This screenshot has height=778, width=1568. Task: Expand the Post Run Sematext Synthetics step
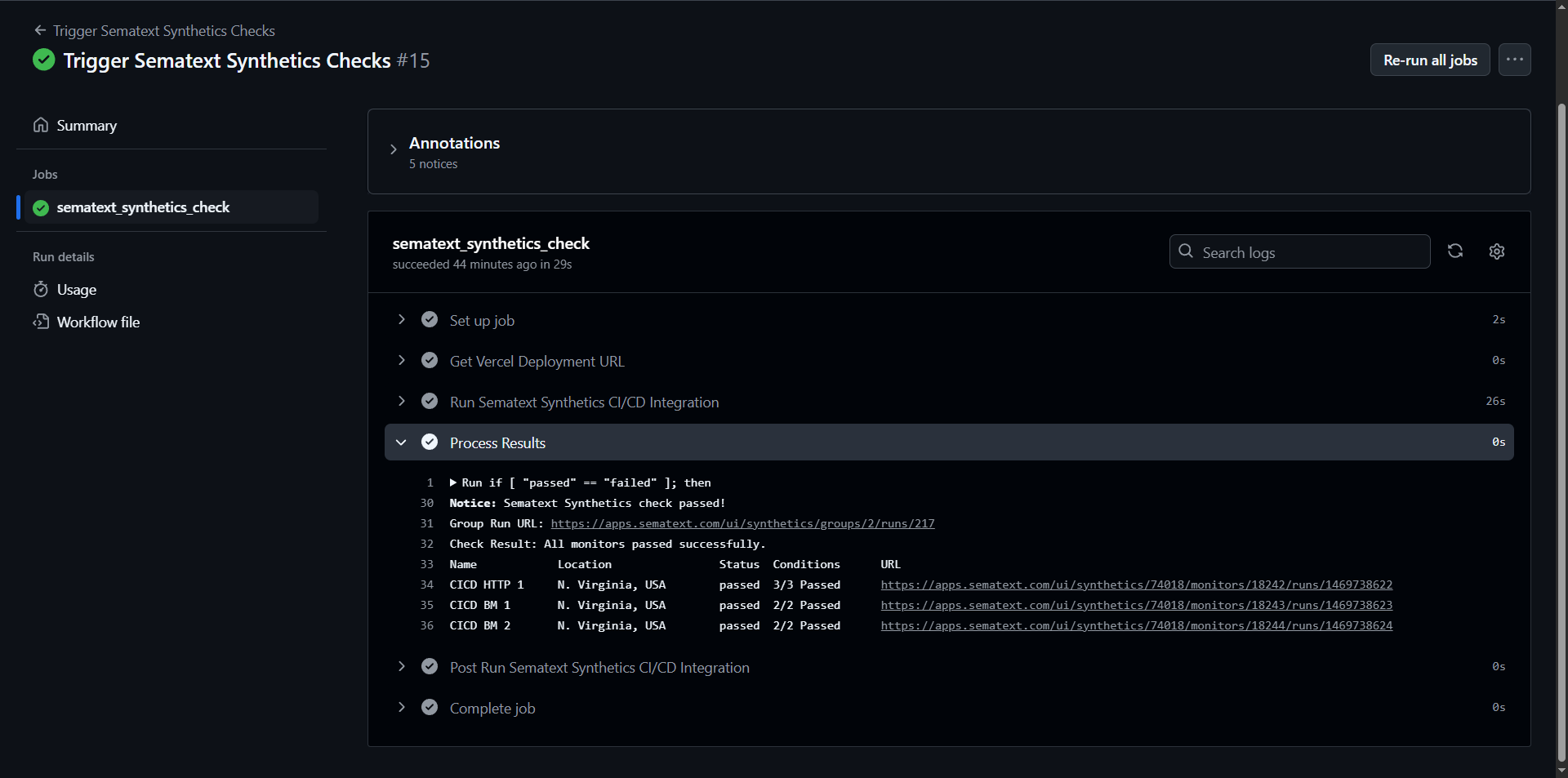pyautogui.click(x=401, y=666)
